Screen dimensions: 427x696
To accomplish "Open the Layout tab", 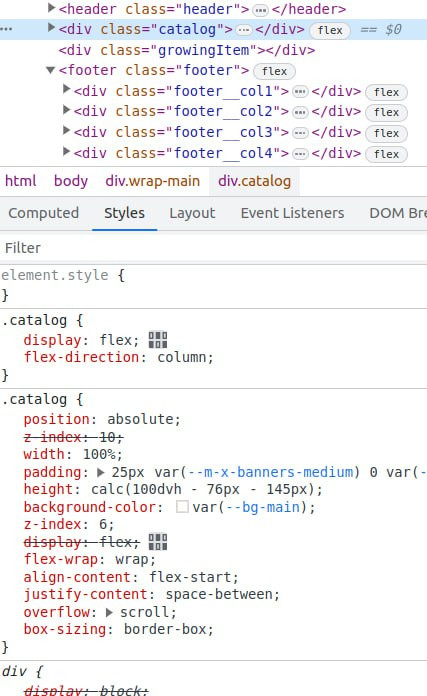I will (x=192, y=213).
